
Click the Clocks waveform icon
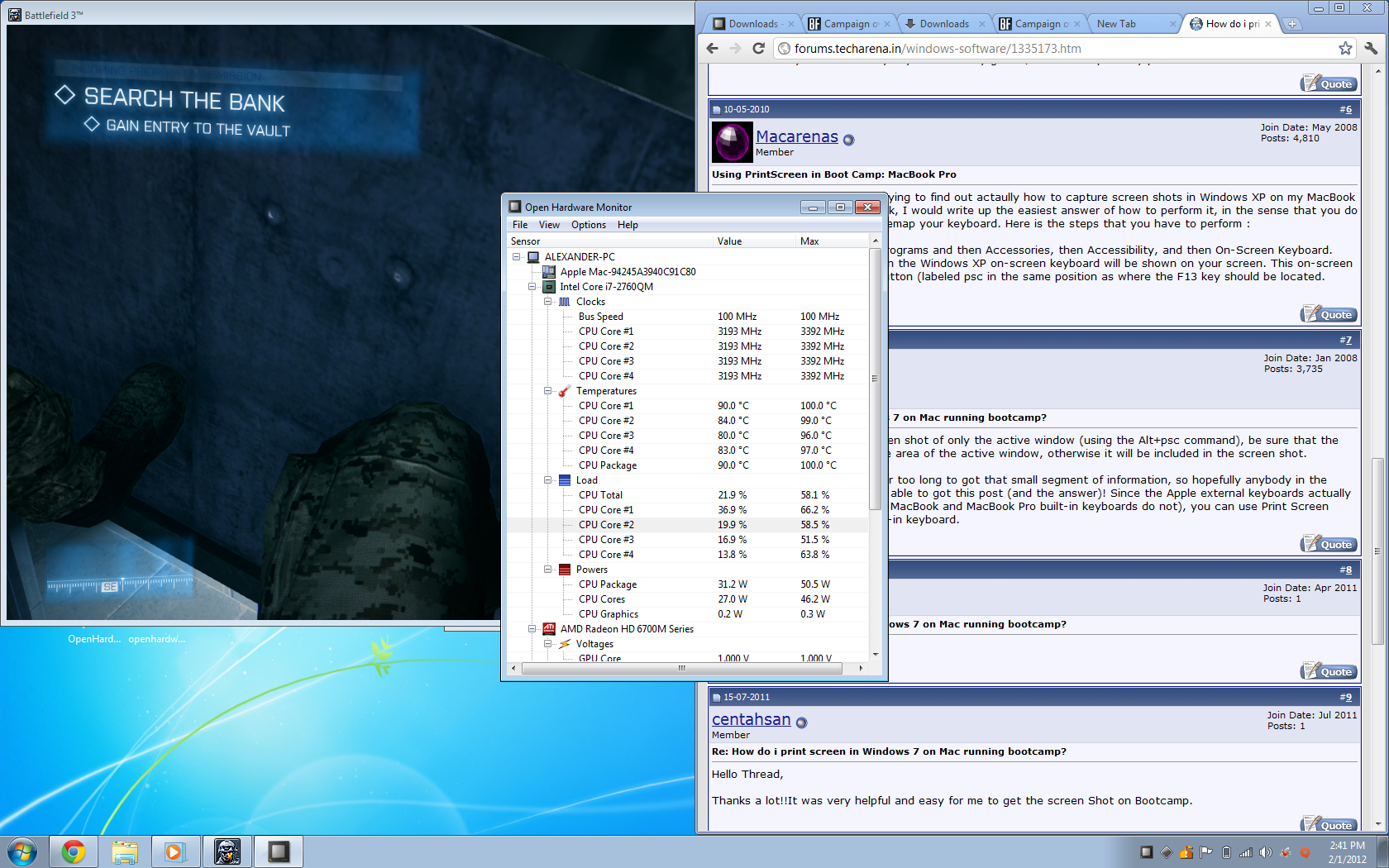click(565, 302)
